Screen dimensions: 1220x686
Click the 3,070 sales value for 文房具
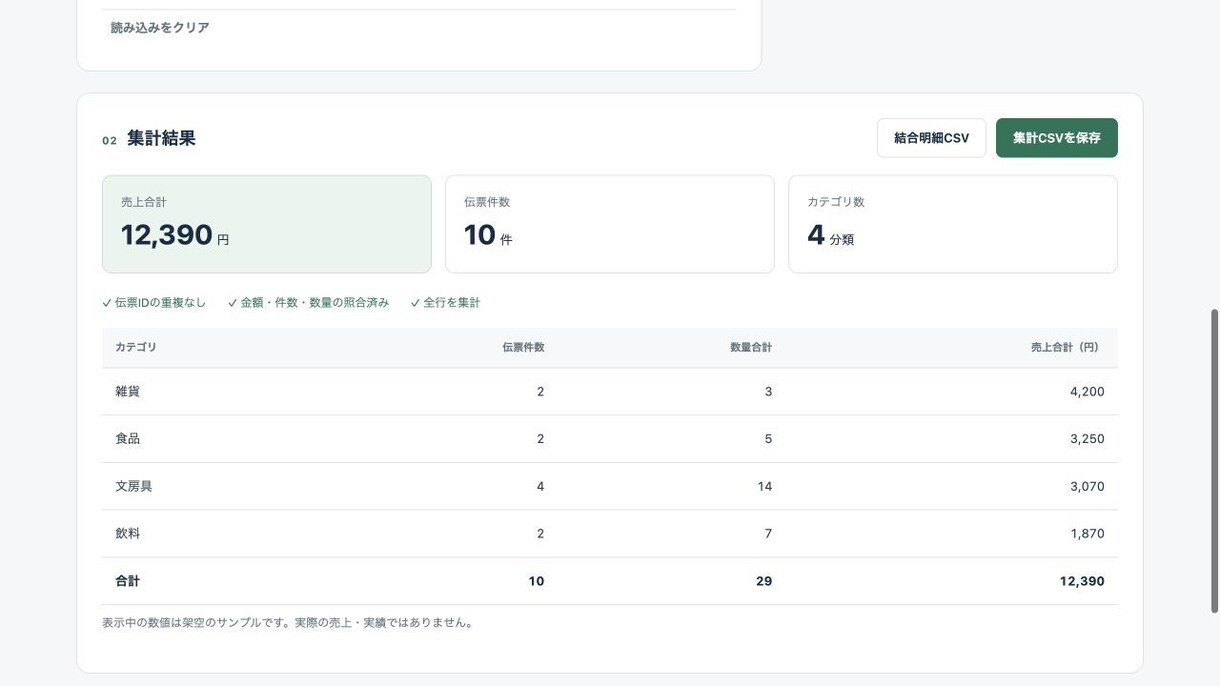(x=1087, y=486)
